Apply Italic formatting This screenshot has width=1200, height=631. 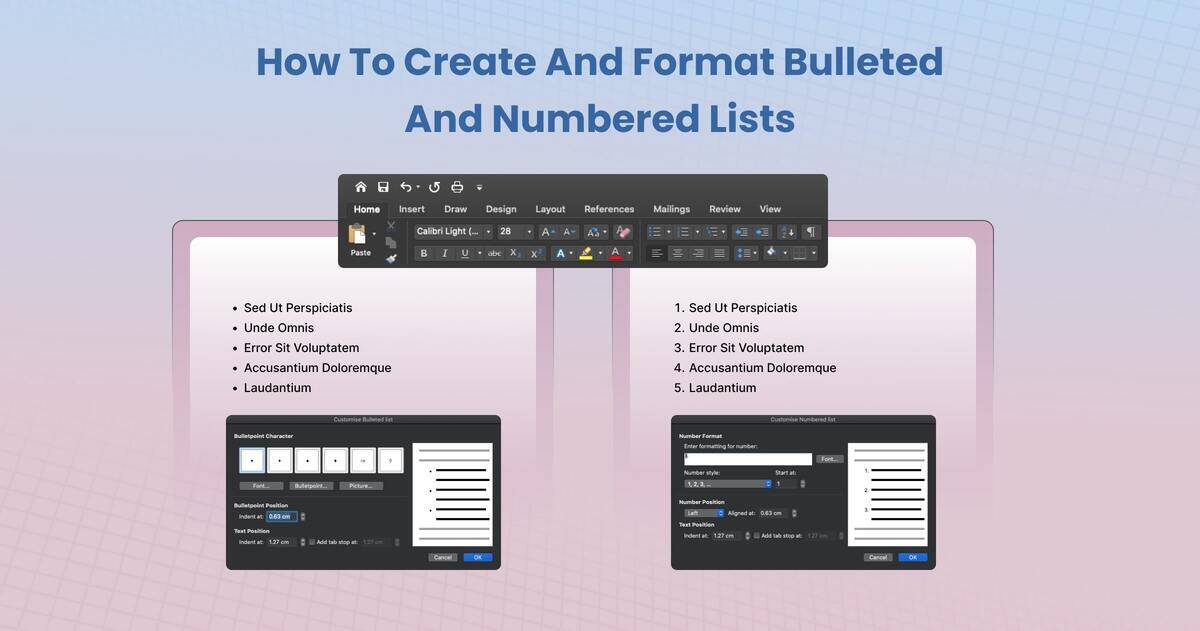click(x=445, y=252)
